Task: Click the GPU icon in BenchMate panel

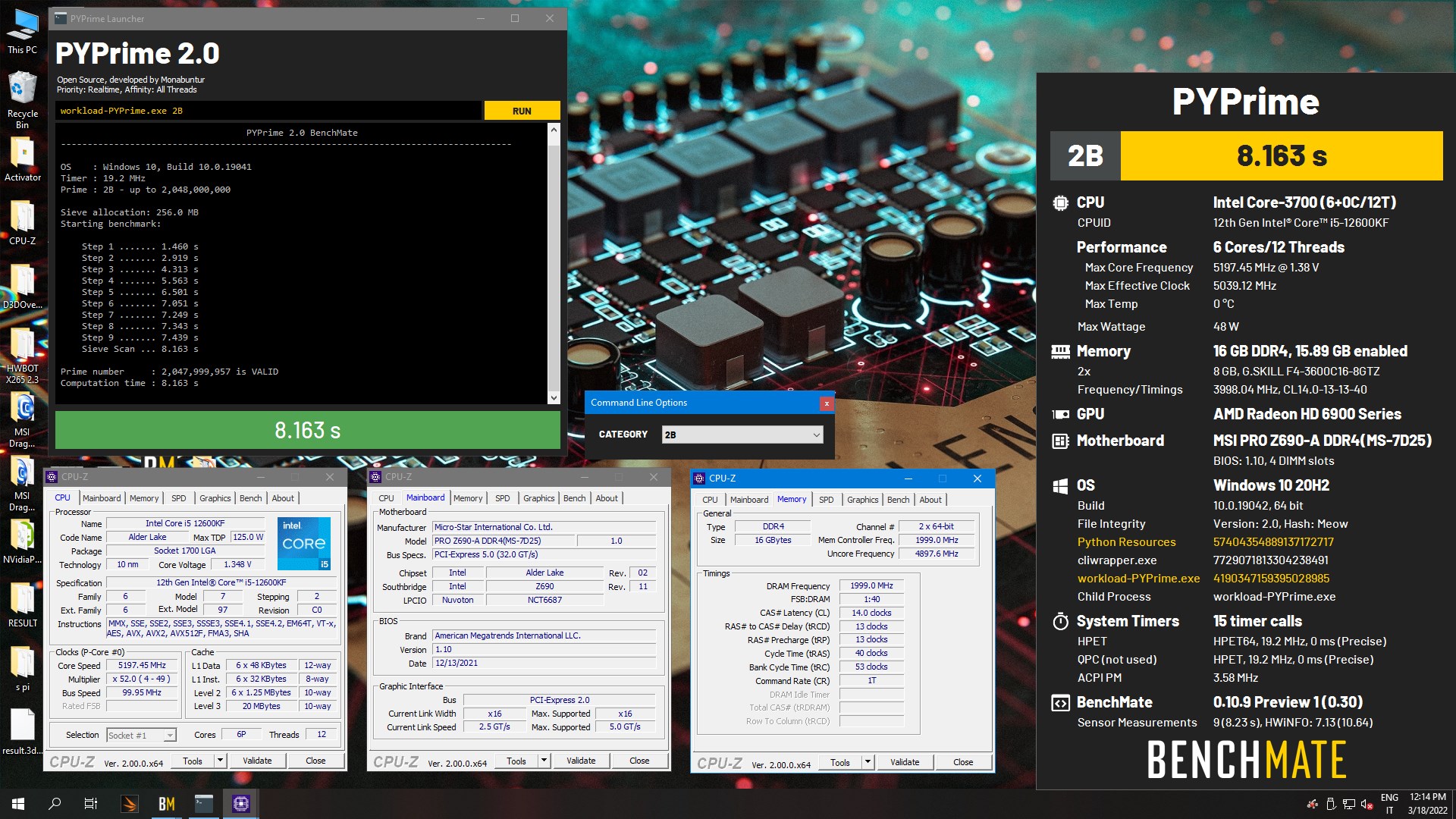Action: [1060, 414]
